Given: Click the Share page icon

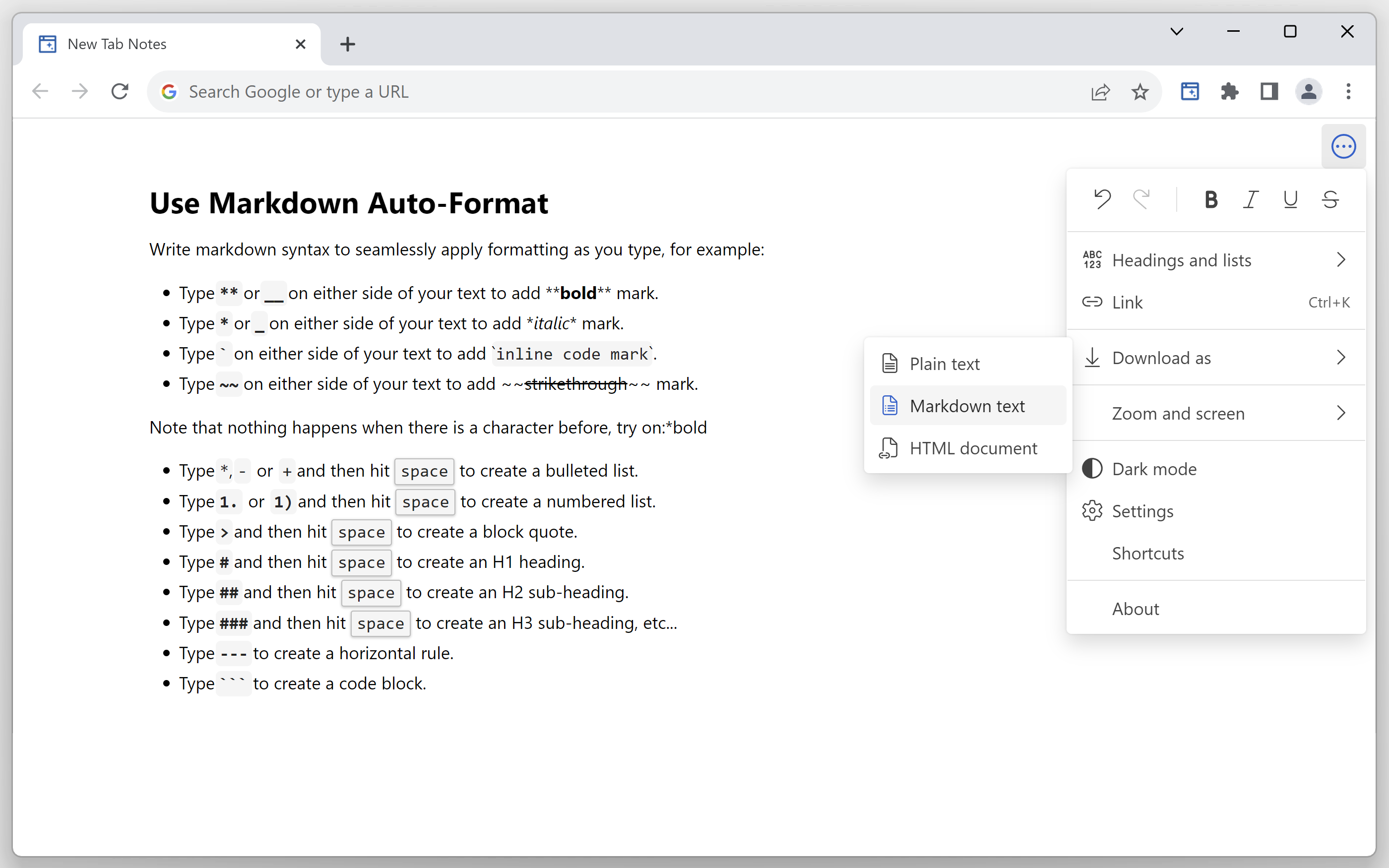Looking at the screenshot, I should point(1100,91).
